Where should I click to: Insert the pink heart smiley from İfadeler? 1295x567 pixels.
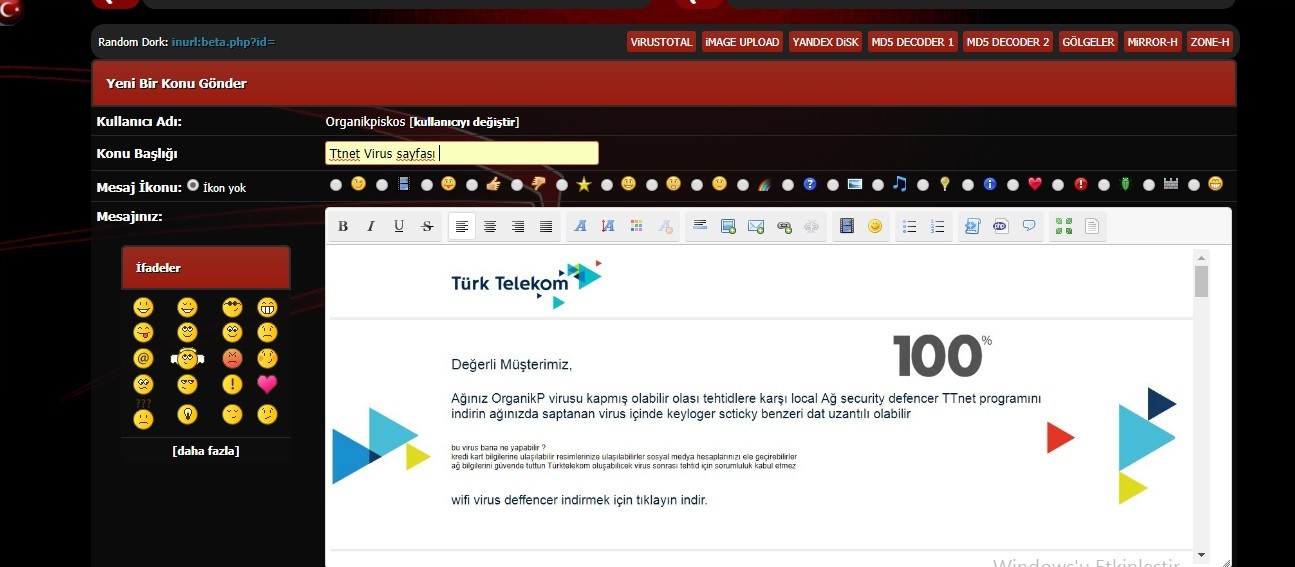coord(267,384)
